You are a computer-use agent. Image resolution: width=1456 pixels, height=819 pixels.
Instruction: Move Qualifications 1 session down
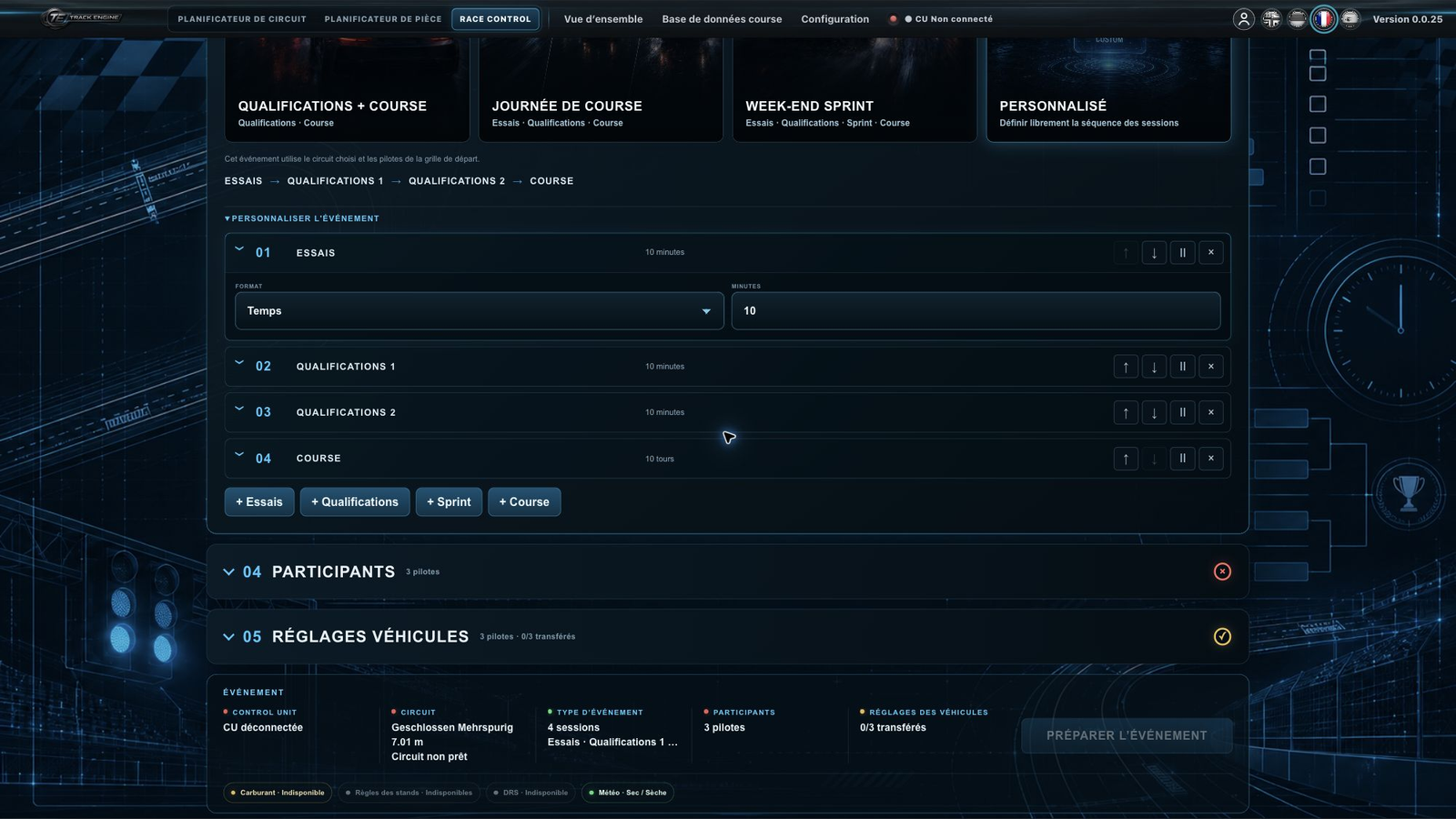[1154, 367]
